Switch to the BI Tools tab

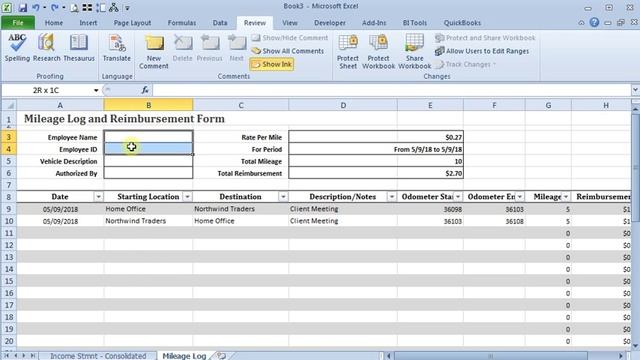414,23
